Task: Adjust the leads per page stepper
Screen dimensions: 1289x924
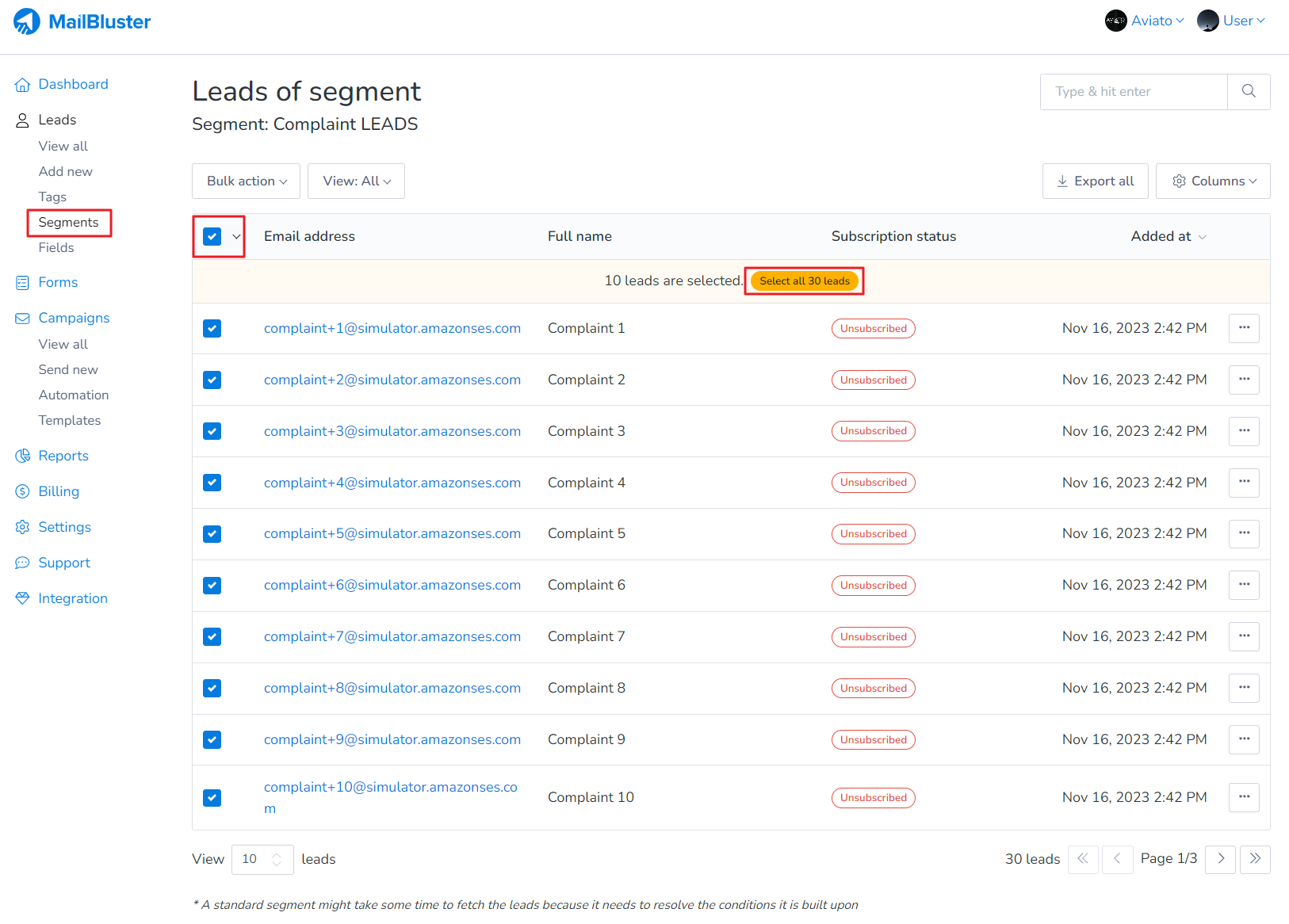Action: click(x=277, y=859)
